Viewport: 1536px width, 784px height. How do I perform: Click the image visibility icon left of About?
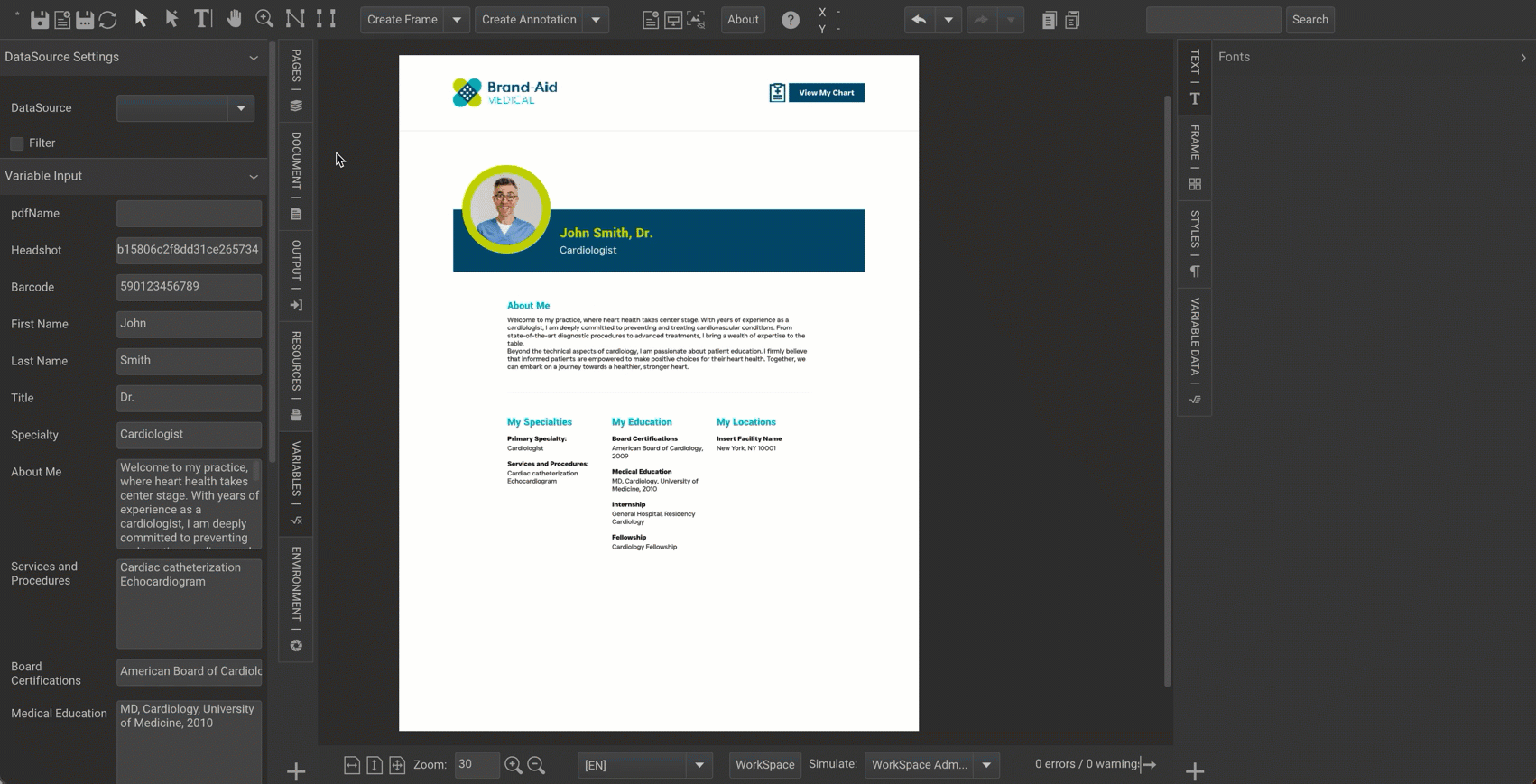coord(696,20)
